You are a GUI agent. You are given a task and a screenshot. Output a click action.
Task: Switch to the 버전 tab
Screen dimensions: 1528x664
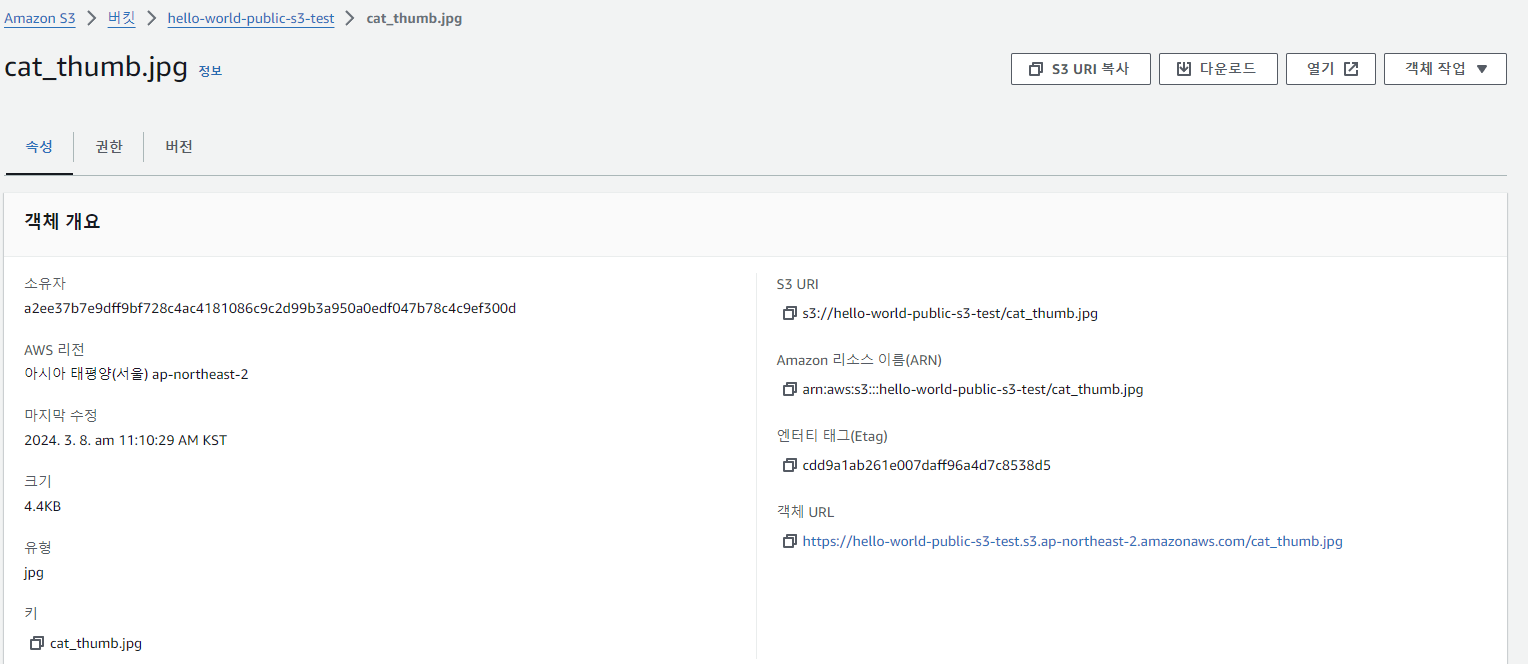click(x=179, y=147)
